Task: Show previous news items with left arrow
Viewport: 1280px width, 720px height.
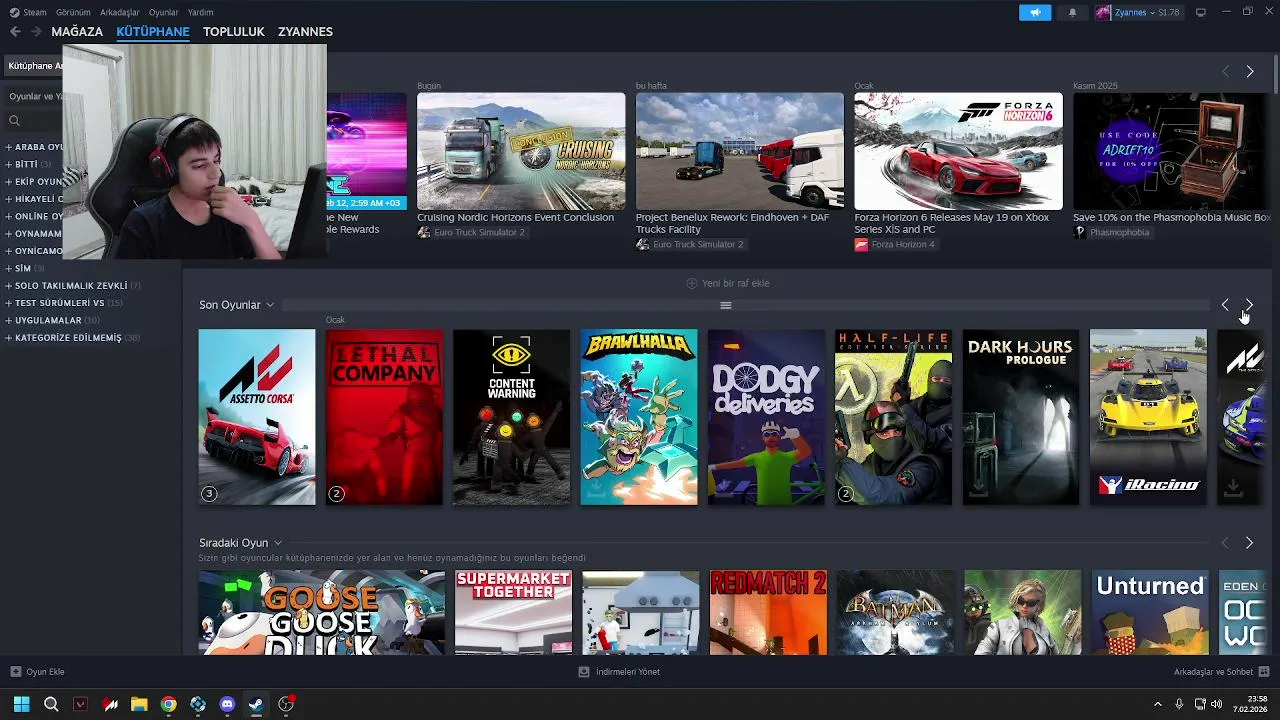Action: coord(1225,72)
